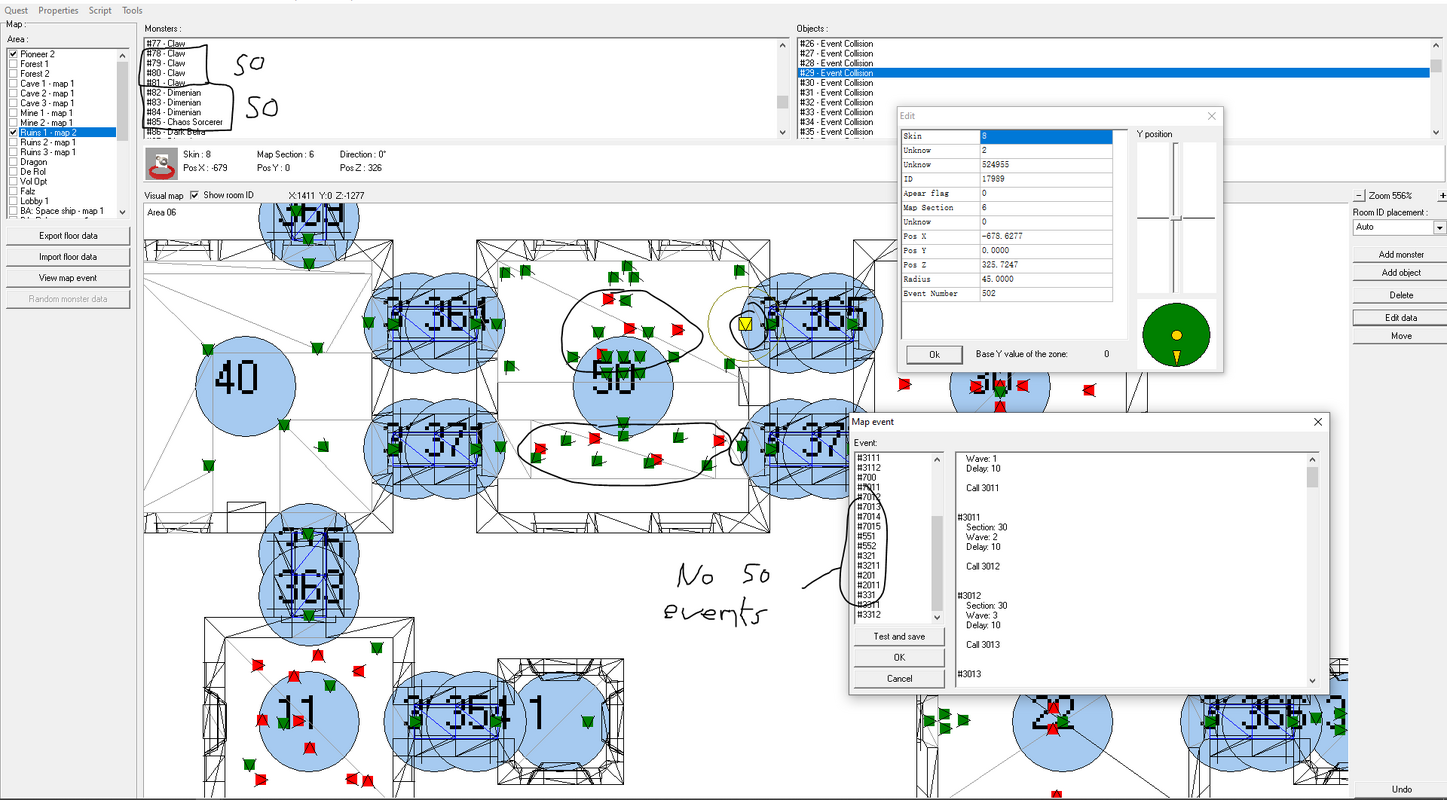Select the yellow event collision marker
Image resolution: width=1447 pixels, height=800 pixels.
745,324
